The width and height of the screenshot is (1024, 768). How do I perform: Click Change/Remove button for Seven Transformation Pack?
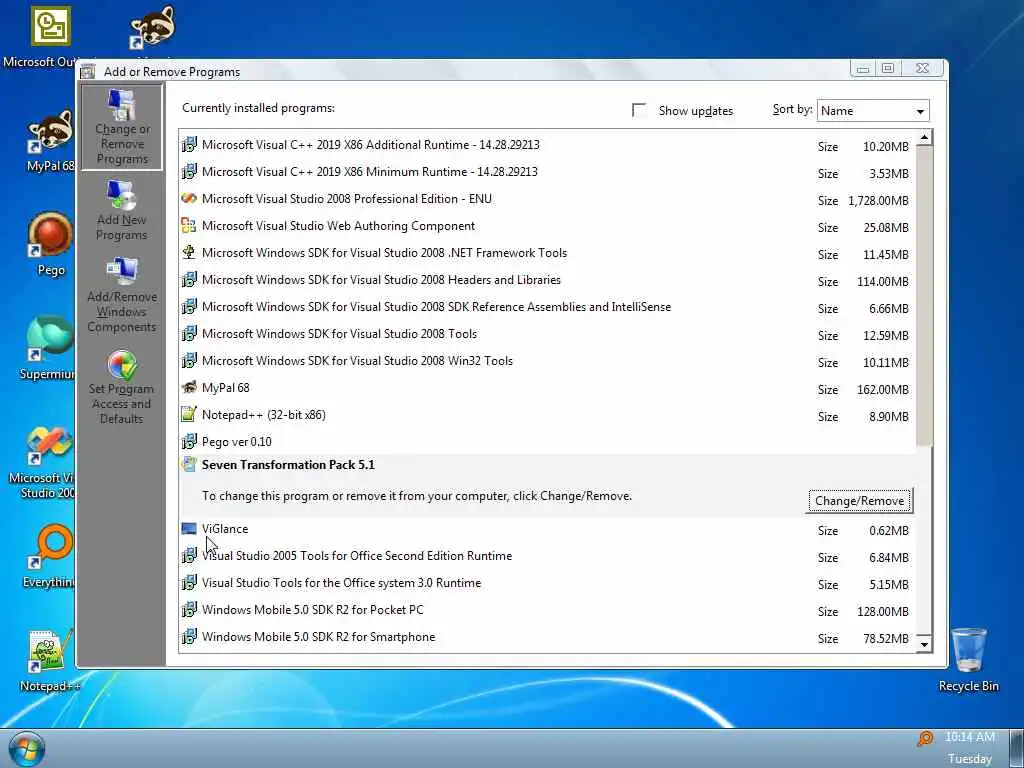point(859,501)
